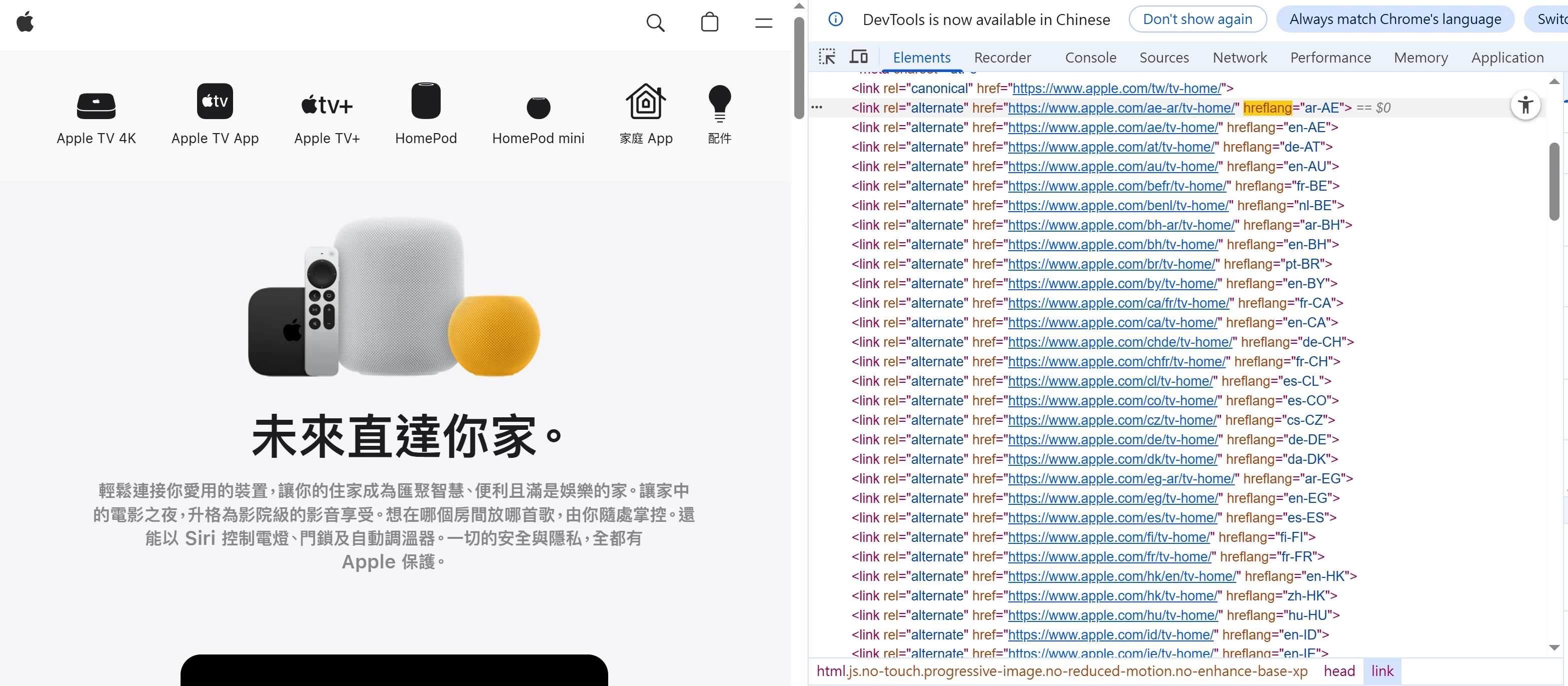
Task: Open the Apple TV App icon
Action: [x=215, y=102]
